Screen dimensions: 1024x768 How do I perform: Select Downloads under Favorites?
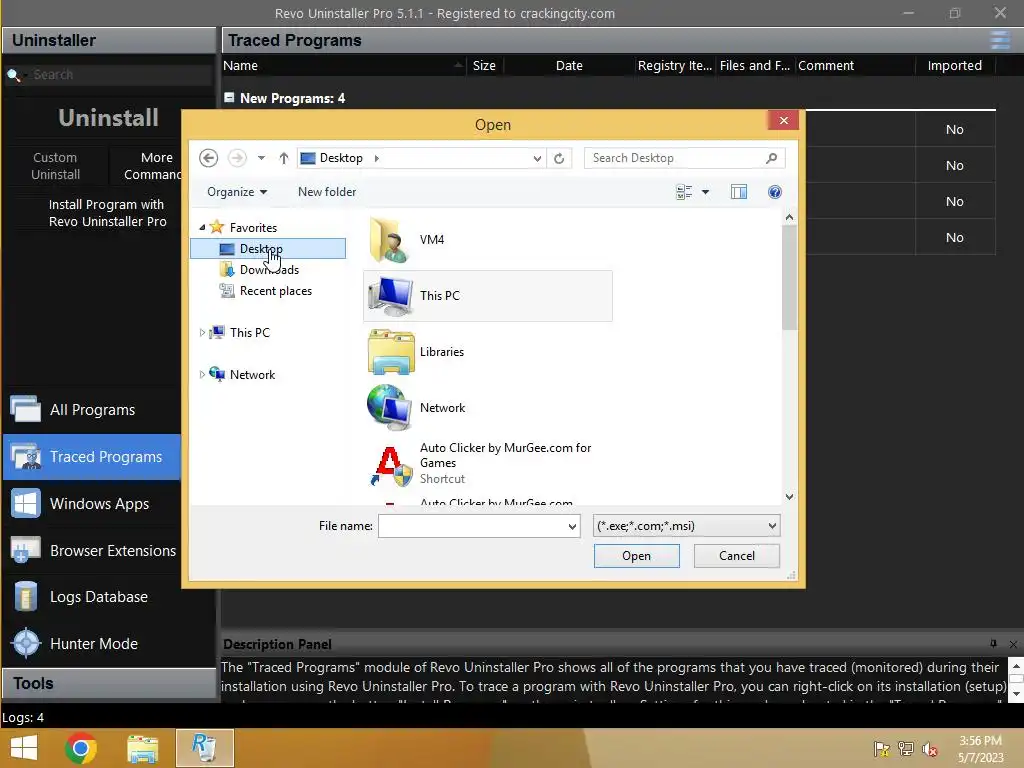coord(268,270)
